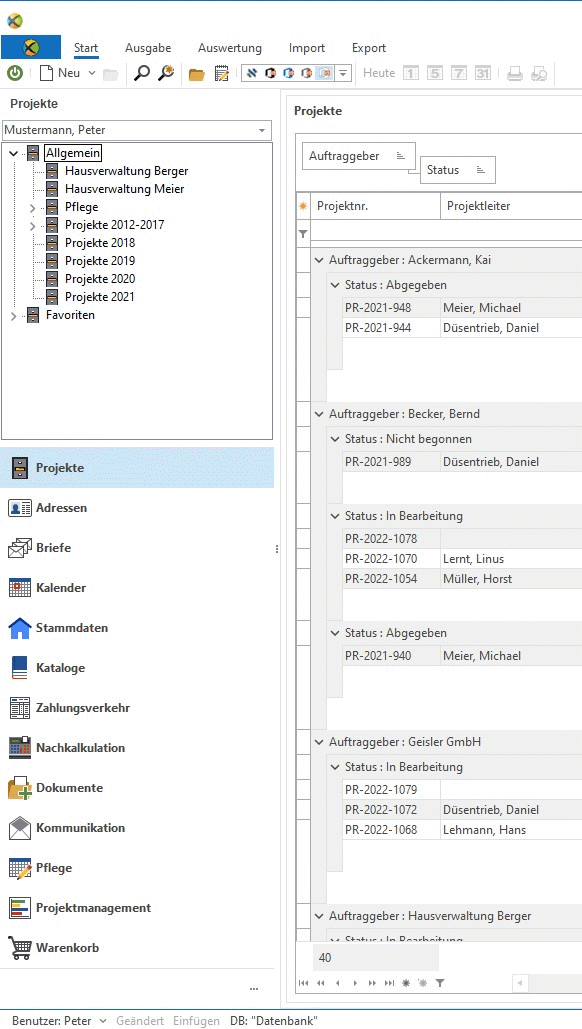Click the Auftraggeber grouping column chip

pos(358,156)
